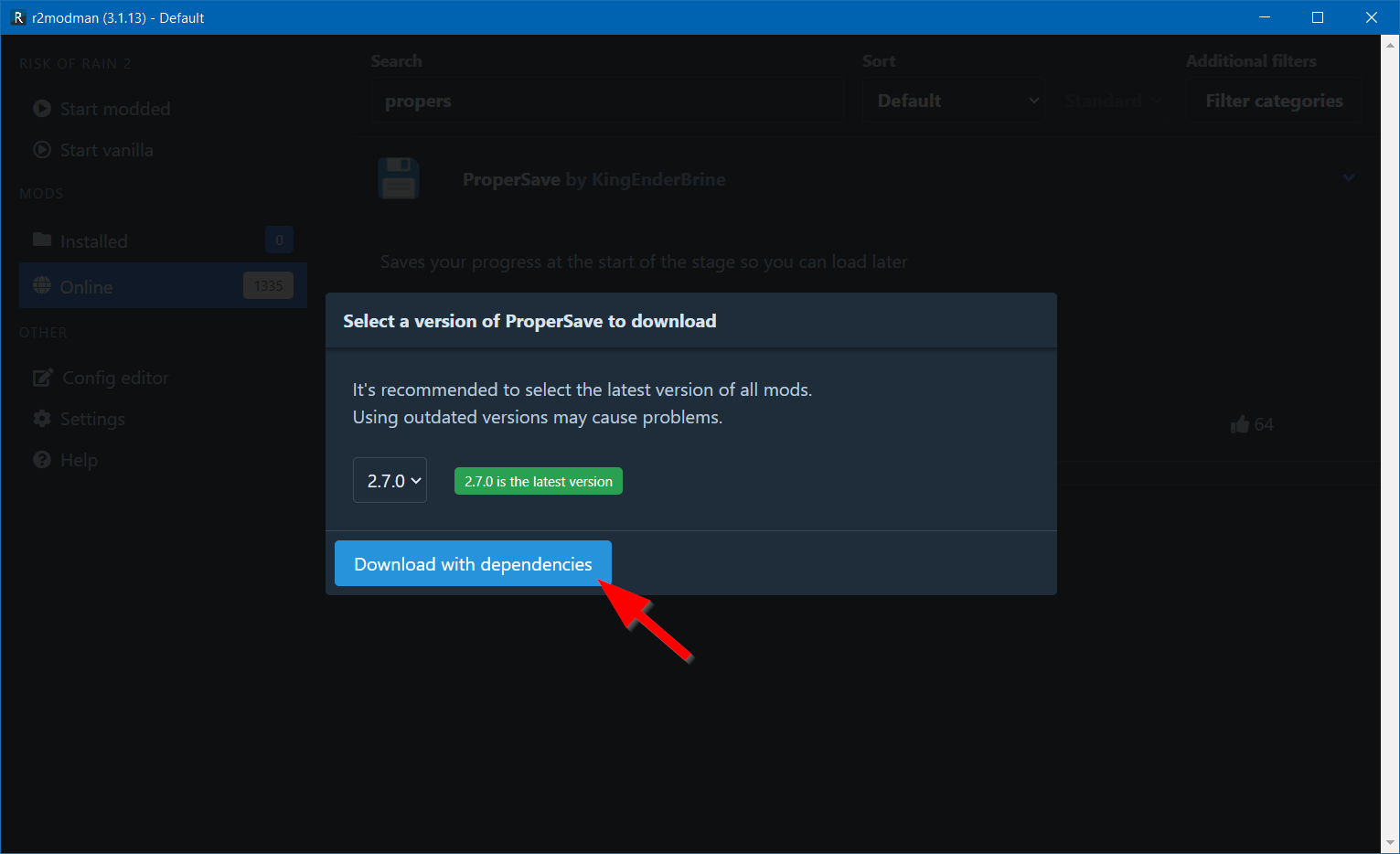The height and width of the screenshot is (854, 1400).
Task: Click the scrollbar down arrow
Action: pyautogui.click(x=1390, y=844)
